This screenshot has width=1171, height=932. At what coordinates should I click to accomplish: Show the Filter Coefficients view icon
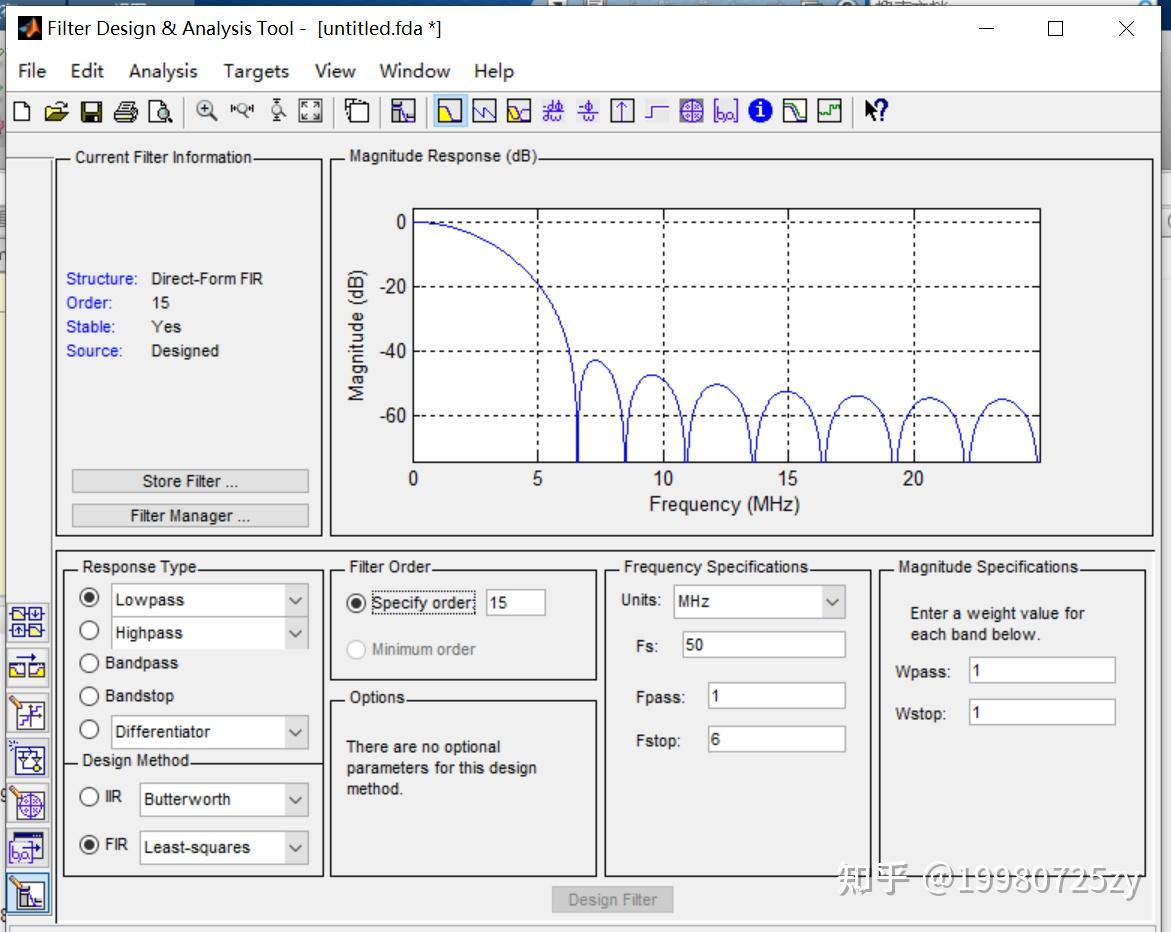[x=726, y=111]
